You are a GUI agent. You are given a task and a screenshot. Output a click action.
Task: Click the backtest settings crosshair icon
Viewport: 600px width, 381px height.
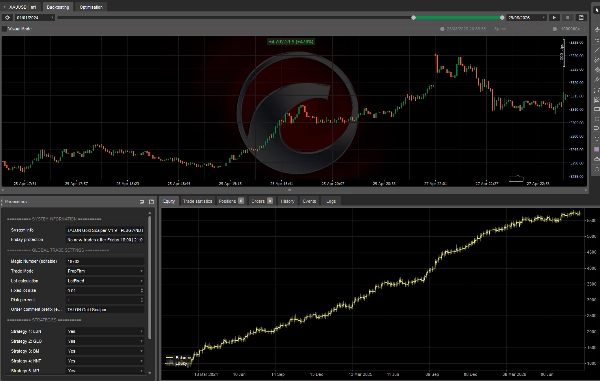pyautogui.click(x=7, y=18)
